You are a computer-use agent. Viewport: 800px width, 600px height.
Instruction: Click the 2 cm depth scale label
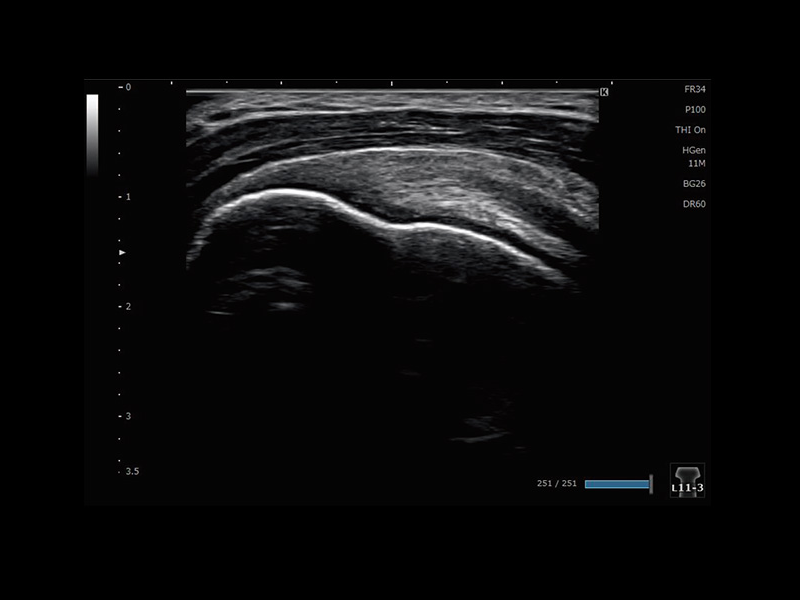coord(128,307)
